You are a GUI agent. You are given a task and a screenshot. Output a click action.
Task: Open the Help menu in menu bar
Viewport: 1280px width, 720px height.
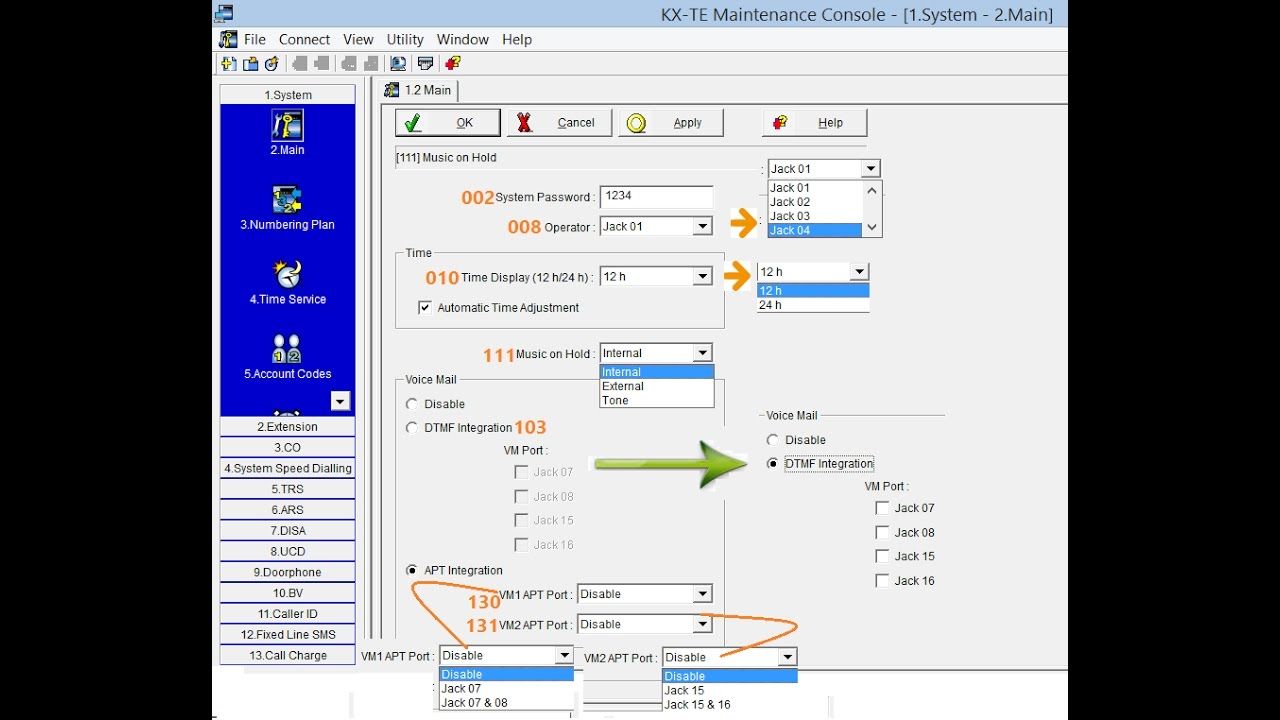click(x=517, y=39)
